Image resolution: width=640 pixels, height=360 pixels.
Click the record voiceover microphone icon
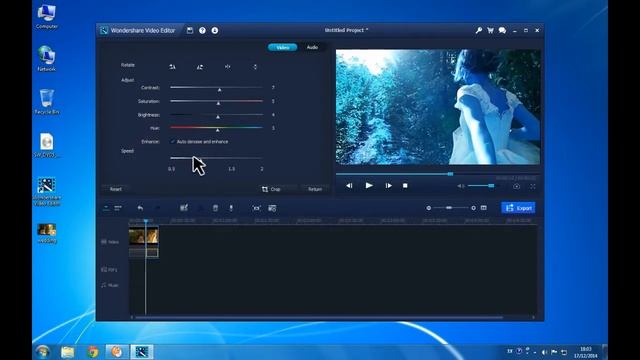click(231, 208)
